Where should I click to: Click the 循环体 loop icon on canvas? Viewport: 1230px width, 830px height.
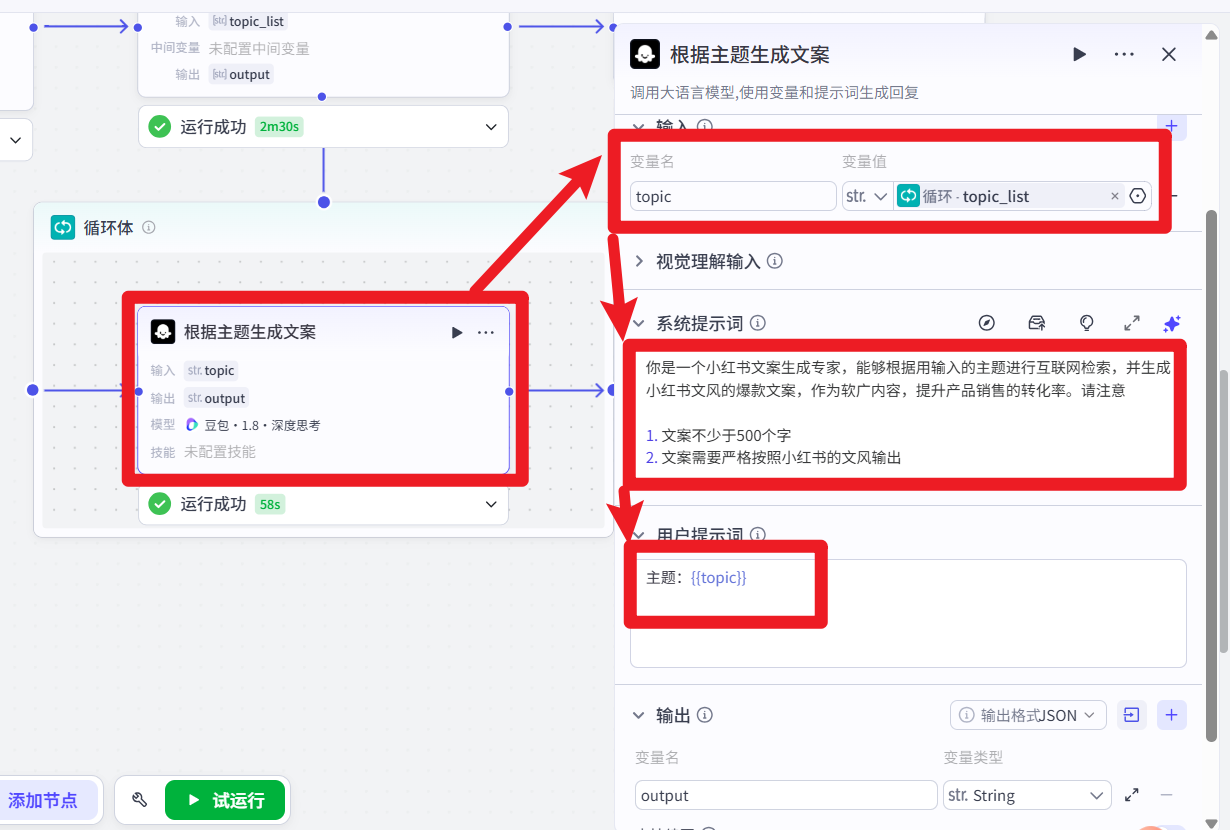click(63, 227)
